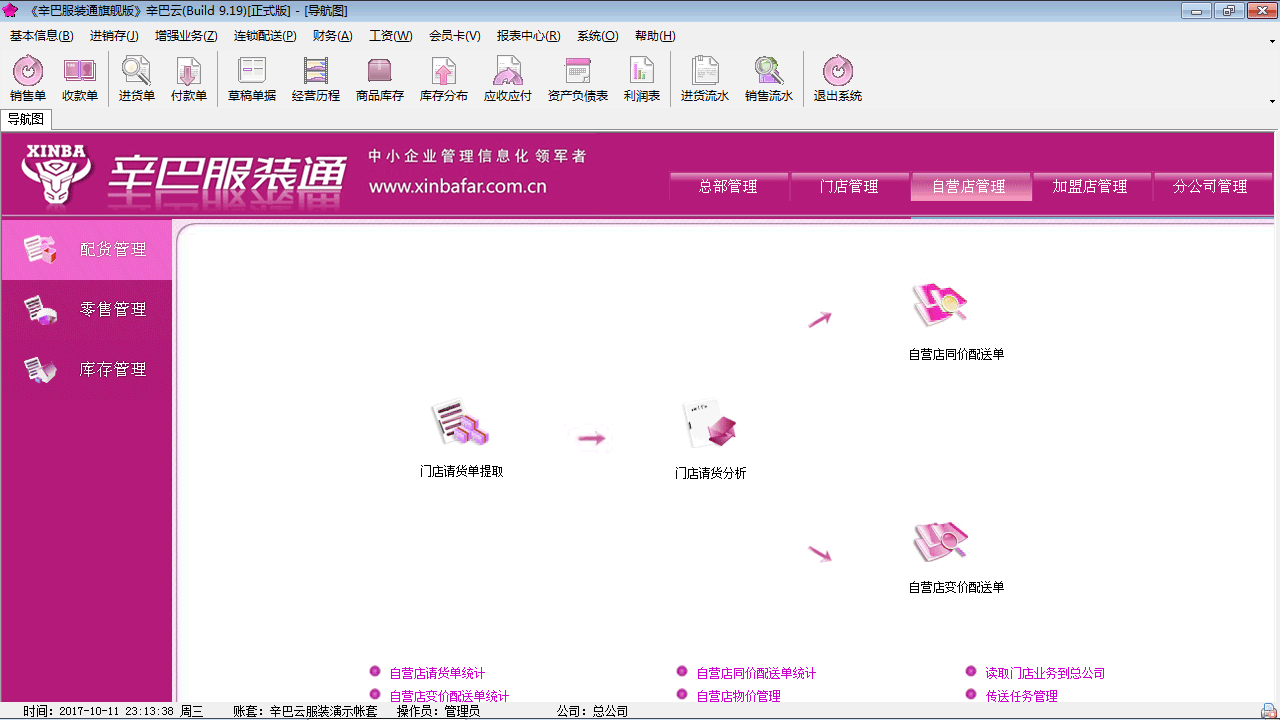The image size is (1280, 720).
Task: Click the status bar 公司 entry
Action: pos(592,711)
